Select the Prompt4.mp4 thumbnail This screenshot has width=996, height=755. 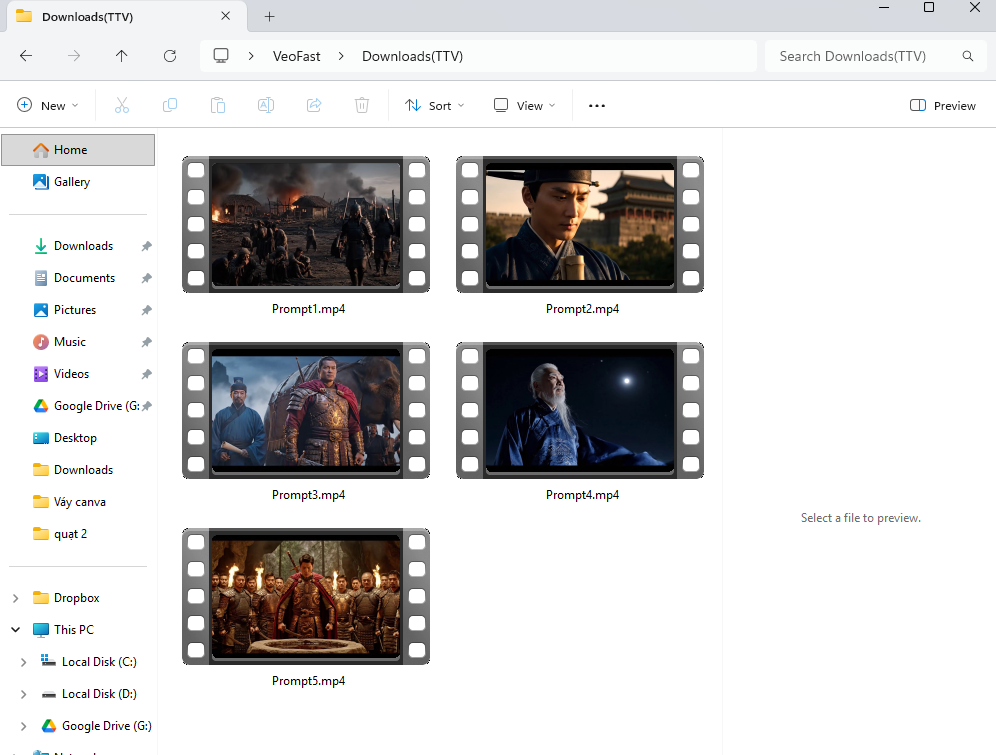coord(580,410)
